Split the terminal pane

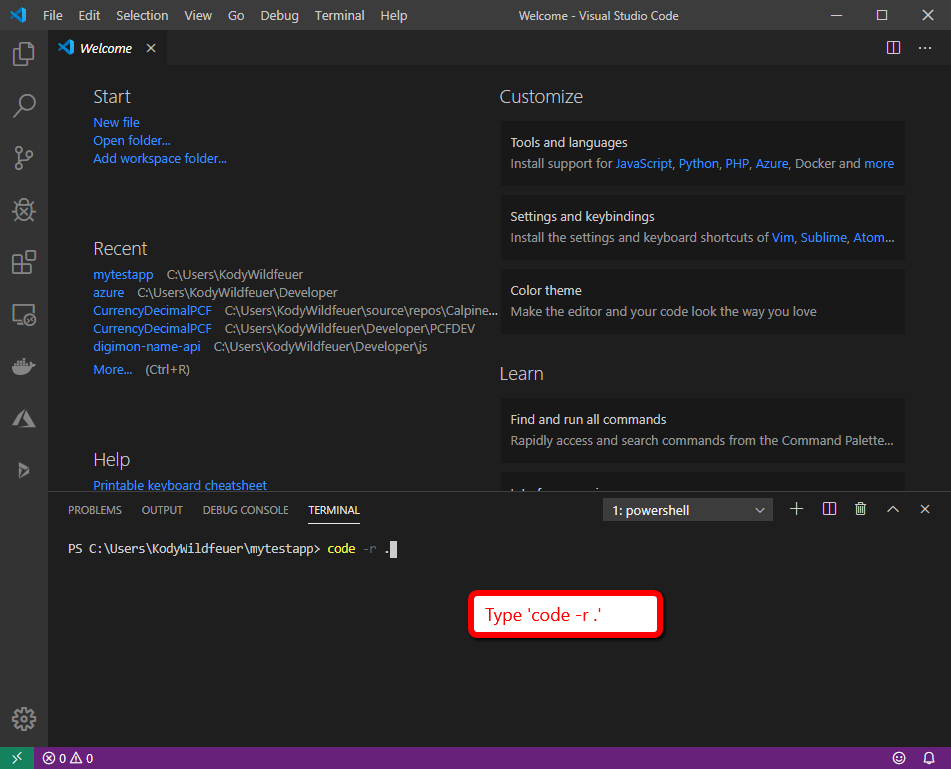[829, 509]
